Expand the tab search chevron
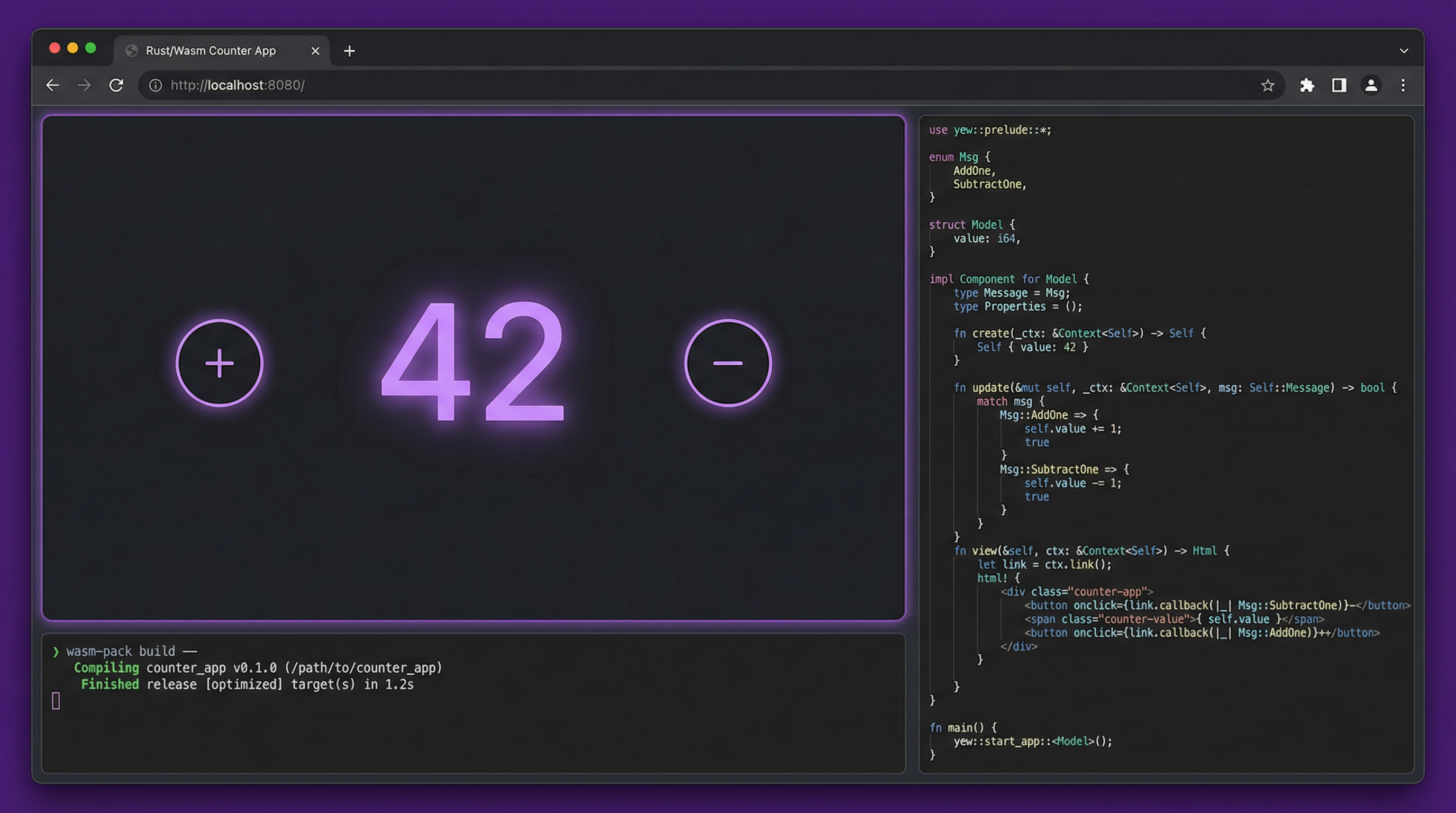This screenshot has width=1456, height=813. click(1404, 51)
